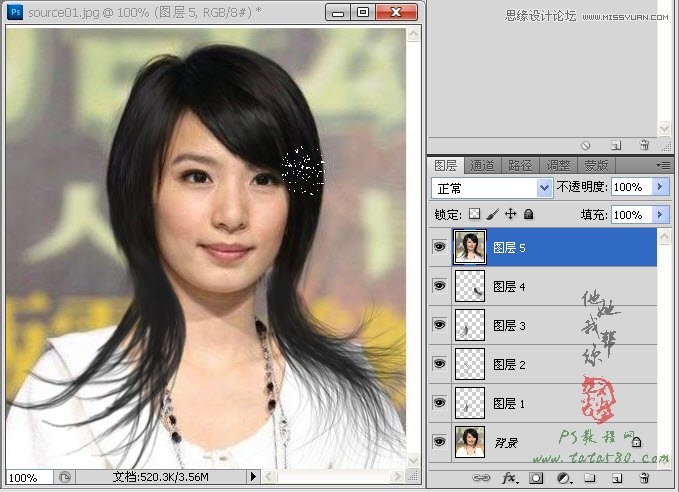Open the status bar document info arrow
Image resolution: width=679 pixels, height=492 pixels.
pyautogui.click(x=253, y=477)
